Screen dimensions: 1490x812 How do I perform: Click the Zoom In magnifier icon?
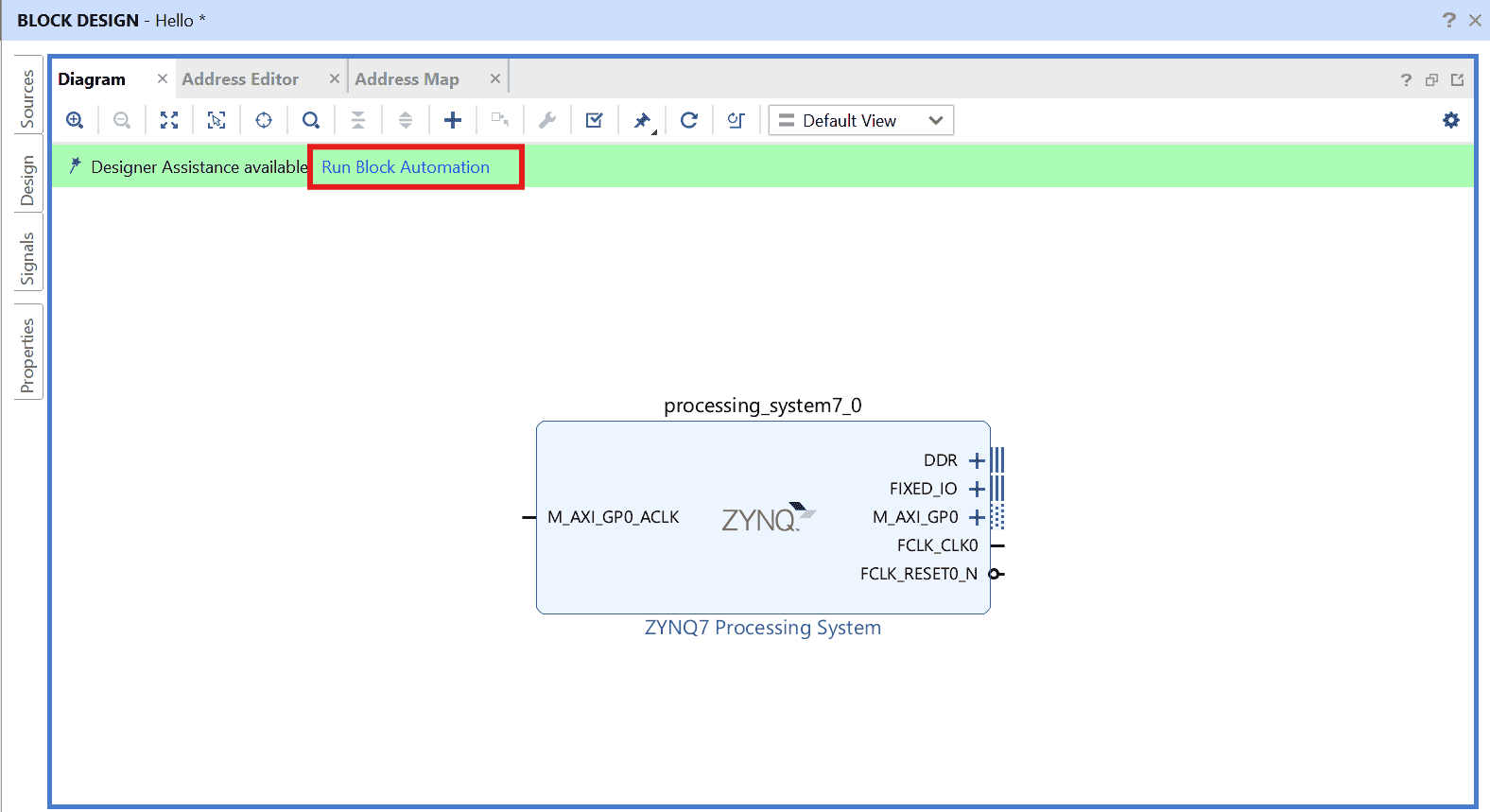tap(75, 120)
